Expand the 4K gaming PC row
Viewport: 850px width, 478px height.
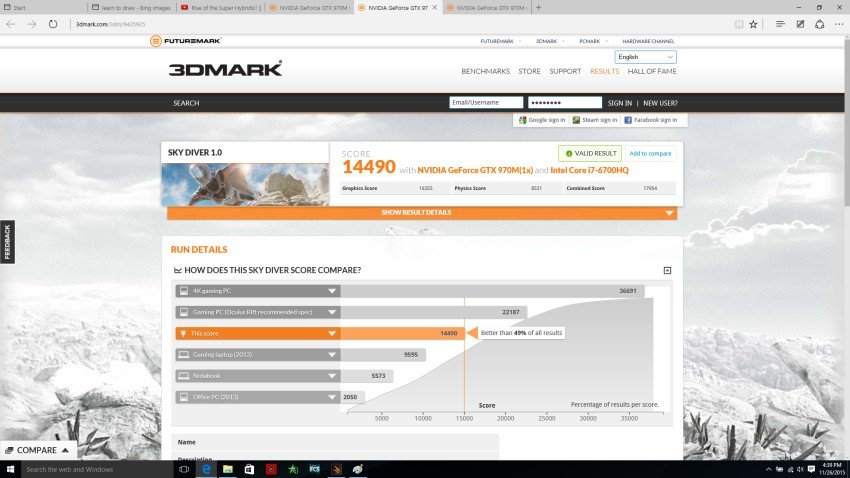click(331, 291)
